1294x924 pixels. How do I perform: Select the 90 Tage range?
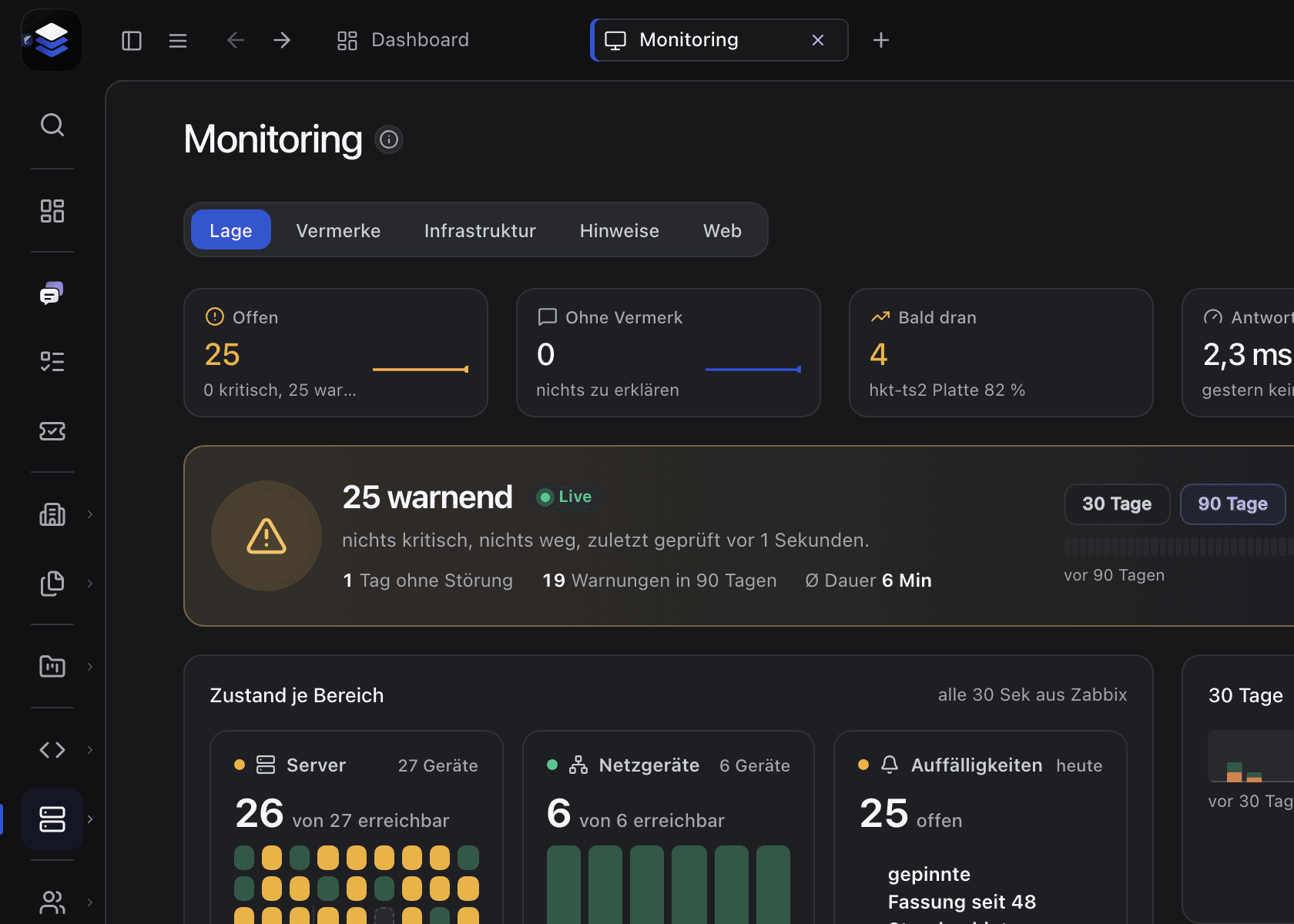click(1232, 504)
